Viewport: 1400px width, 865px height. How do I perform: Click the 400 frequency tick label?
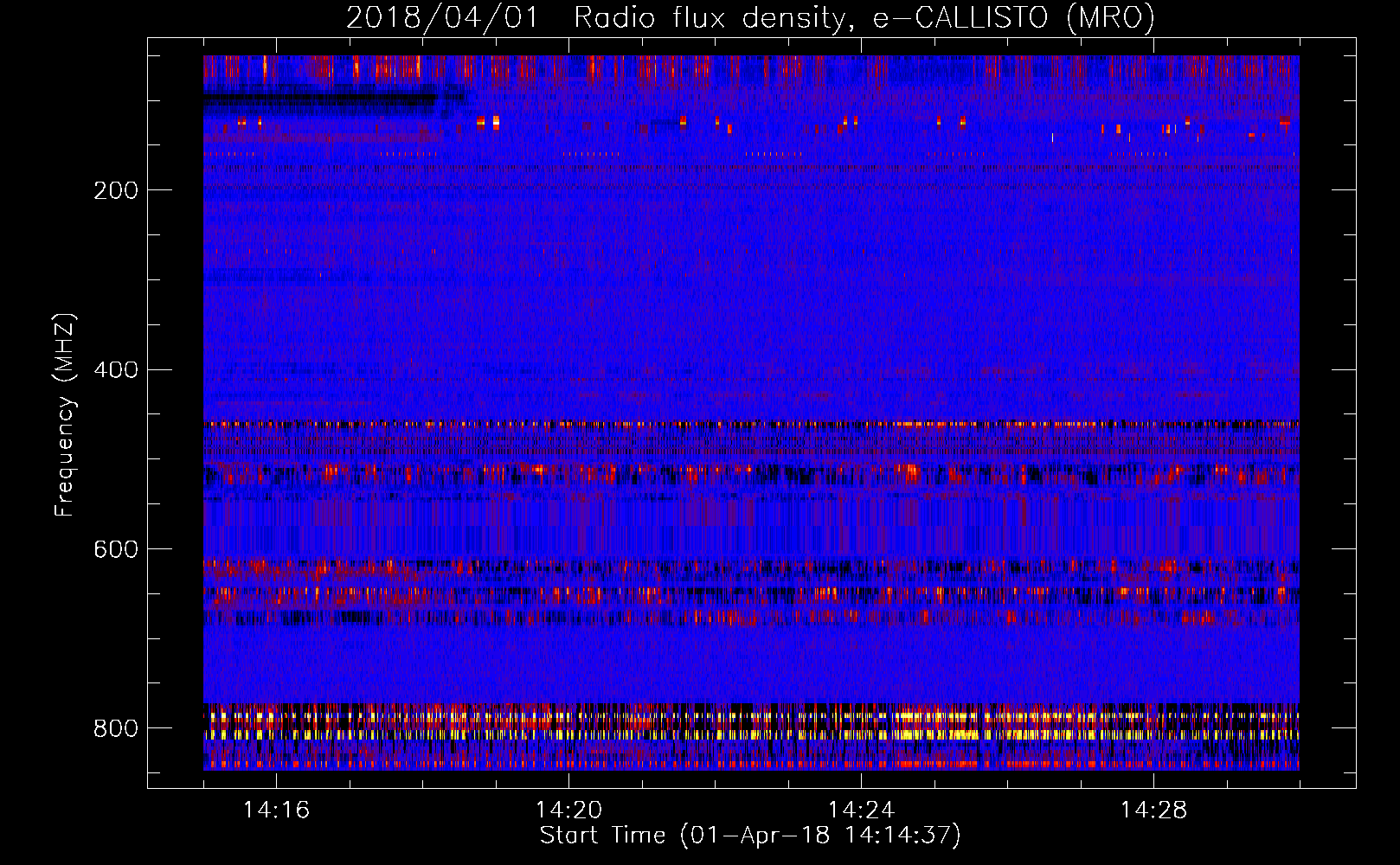tap(116, 370)
